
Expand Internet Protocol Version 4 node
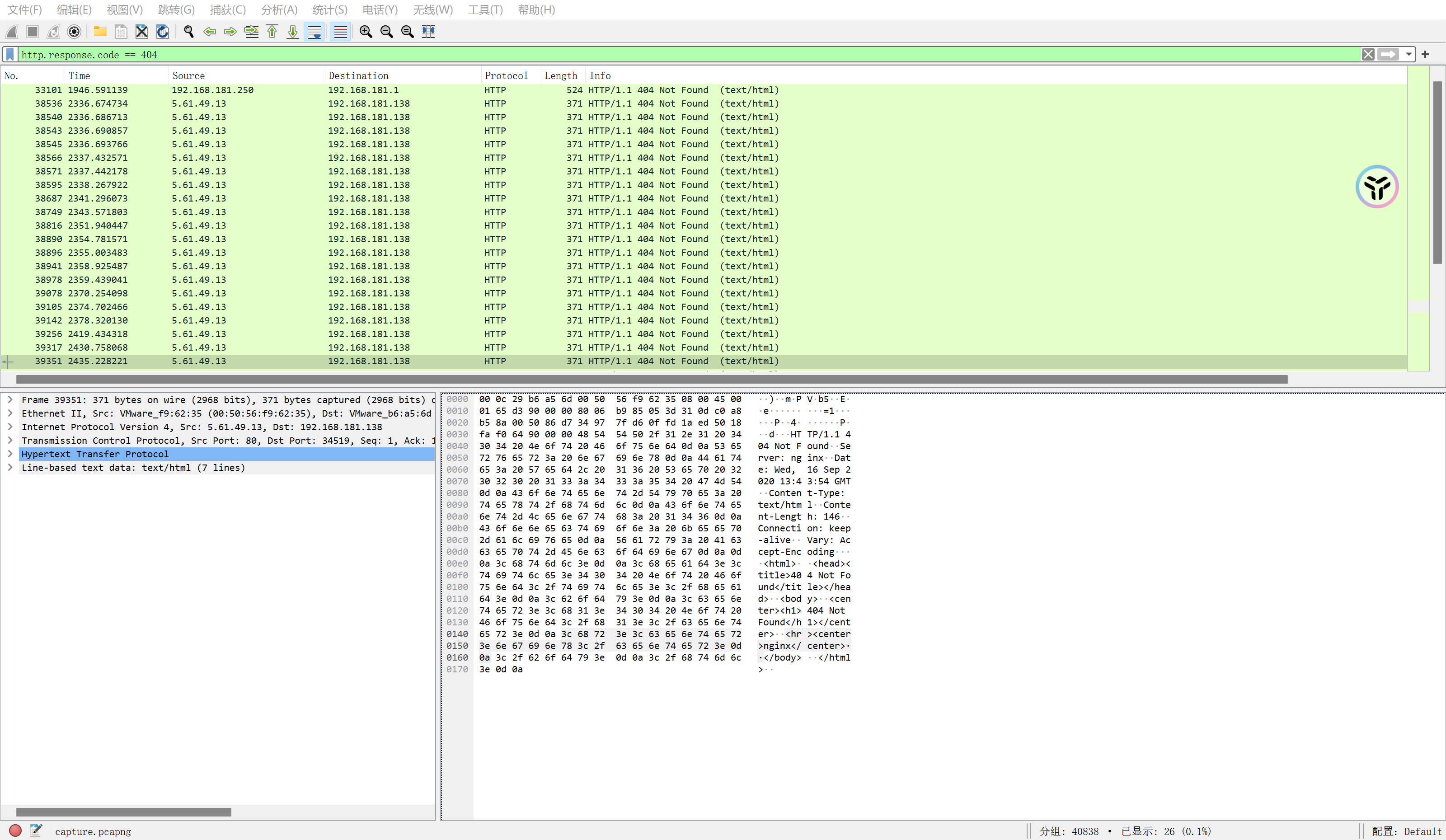pos(10,427)
